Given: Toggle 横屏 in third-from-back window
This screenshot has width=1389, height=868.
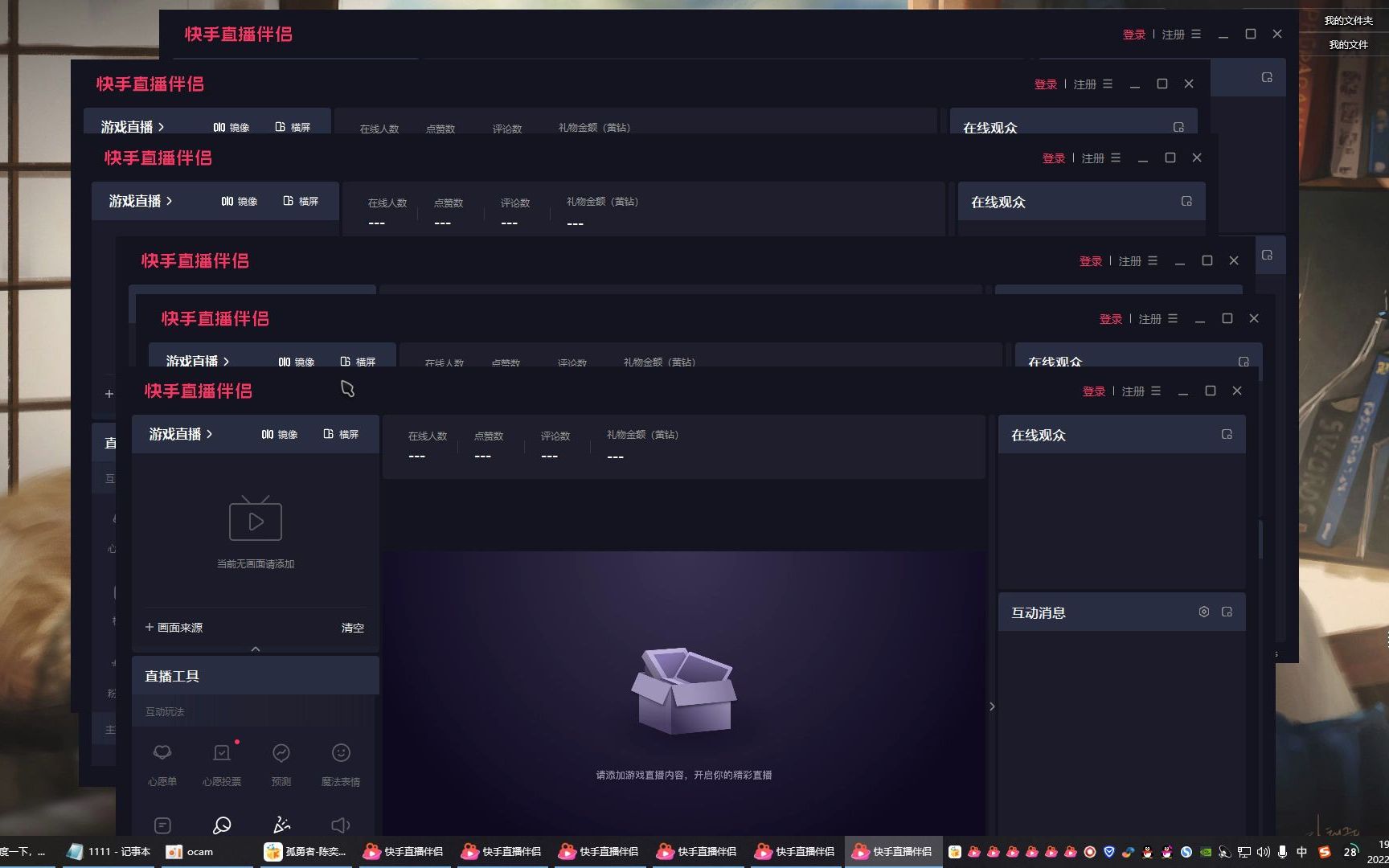Looking at the screenshot, I should tap(301, 201).
